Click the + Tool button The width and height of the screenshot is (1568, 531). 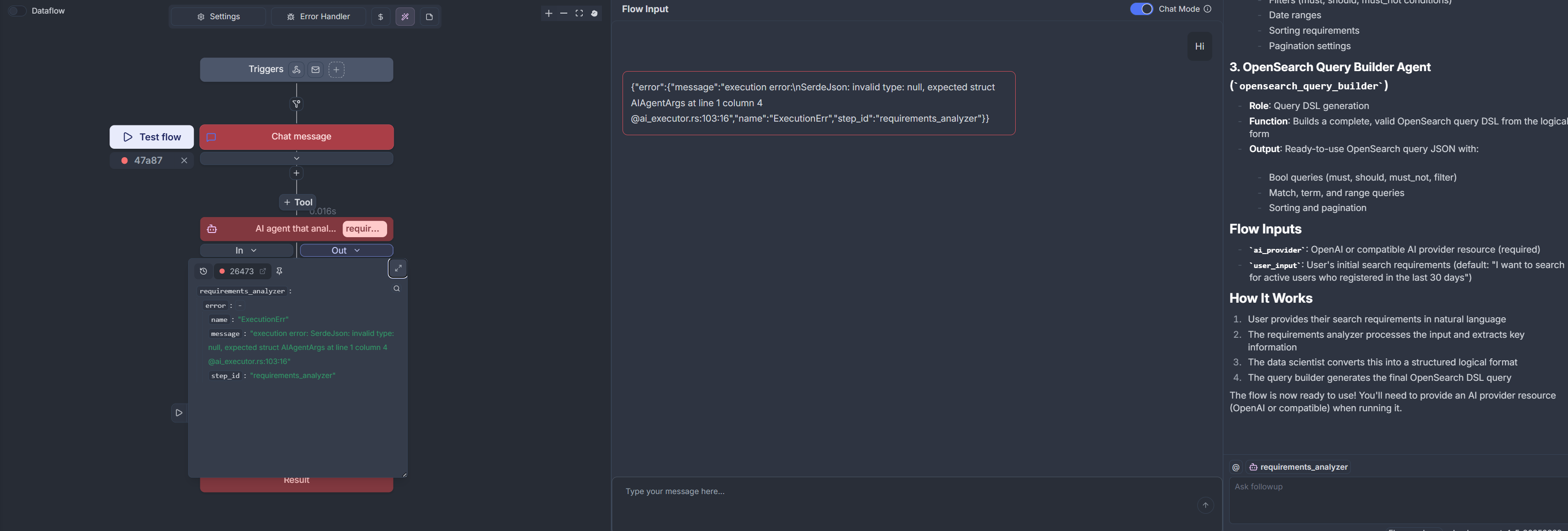298,202
